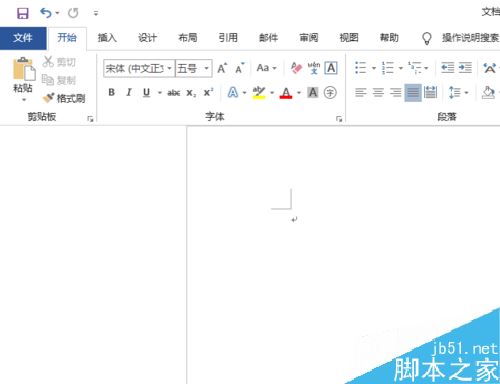Center-align the text
The width and height of the screenshot is (500, 384).
click(378, 92)
